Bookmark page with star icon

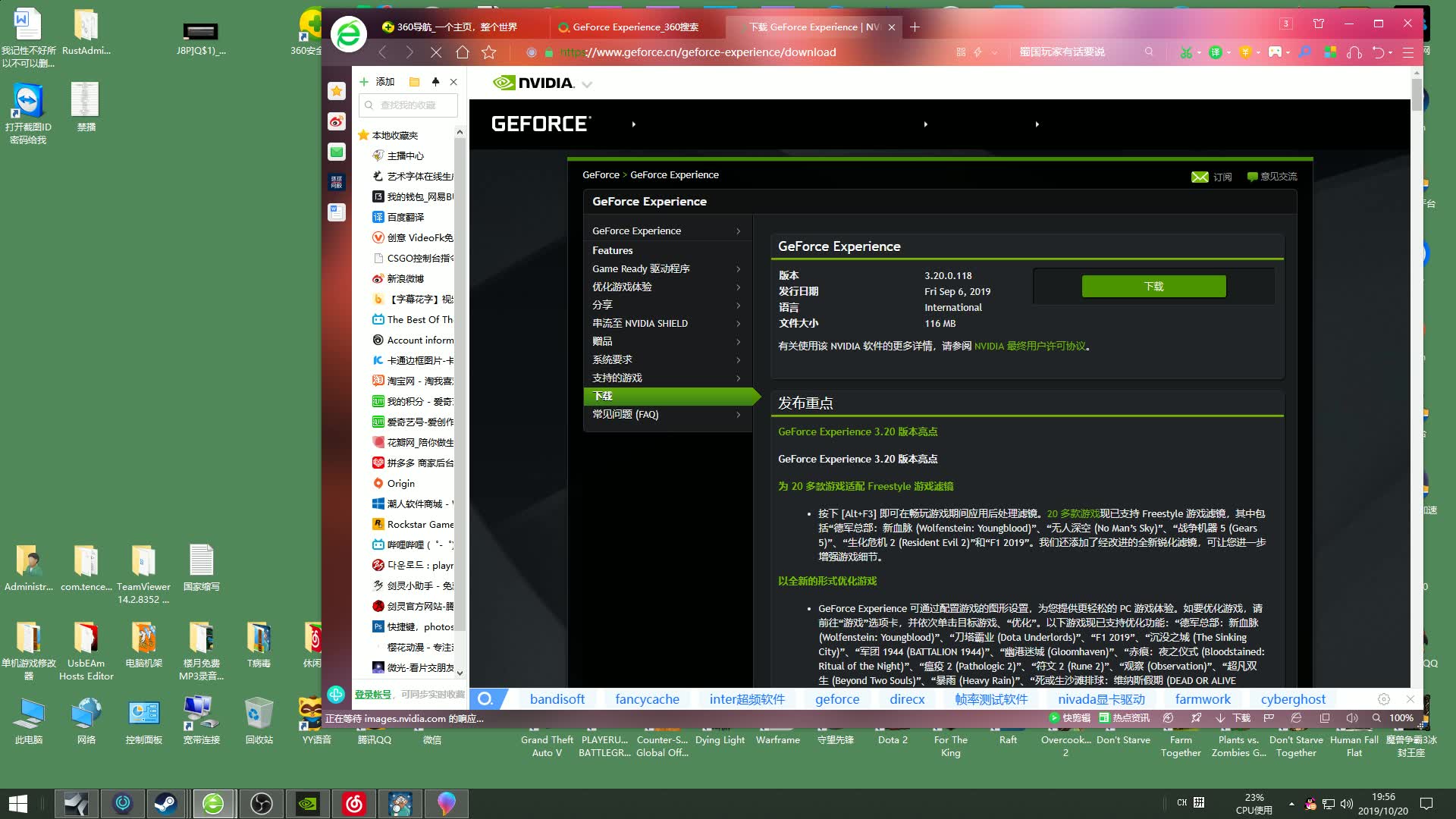click(x=489, y=52)
